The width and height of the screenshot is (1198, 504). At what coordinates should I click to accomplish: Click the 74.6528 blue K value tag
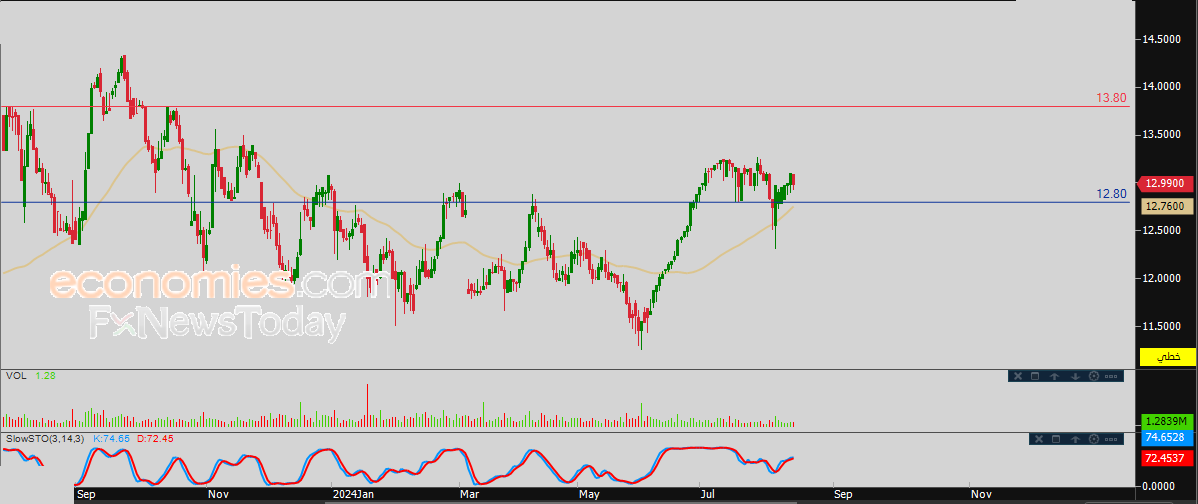1167,438
